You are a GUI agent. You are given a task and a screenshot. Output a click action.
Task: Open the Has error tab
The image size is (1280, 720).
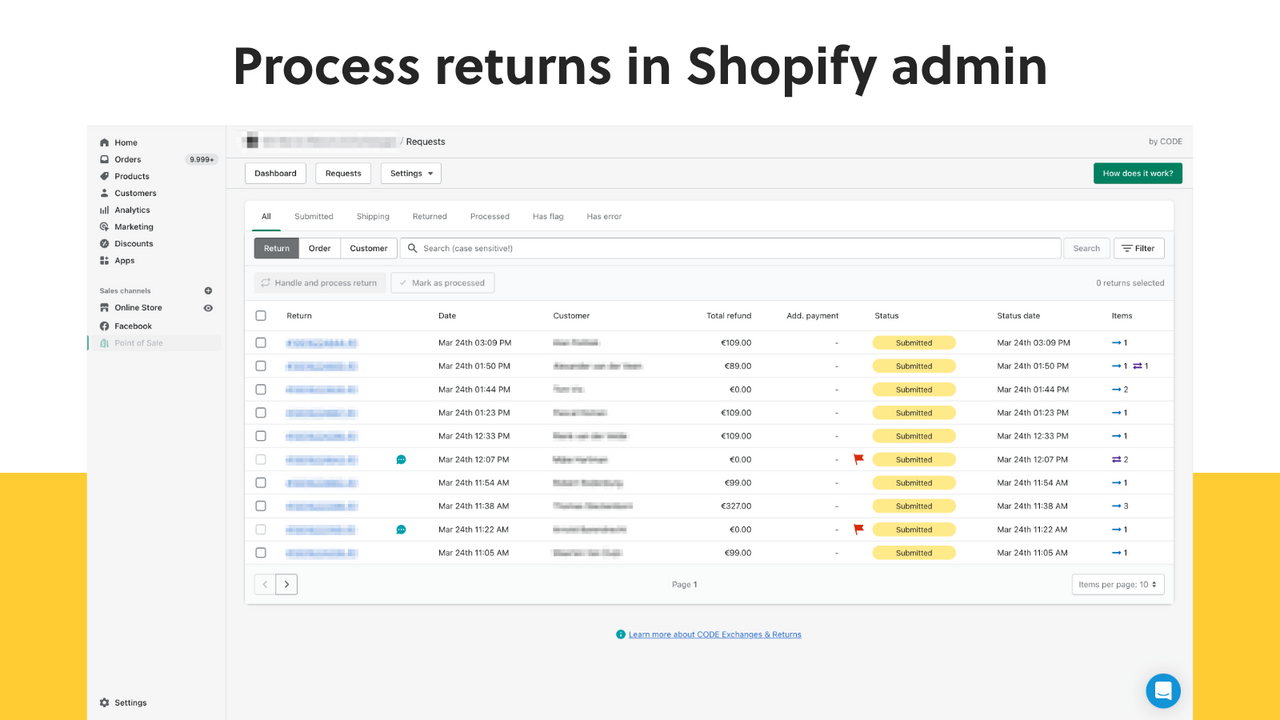tap(604, 216)
